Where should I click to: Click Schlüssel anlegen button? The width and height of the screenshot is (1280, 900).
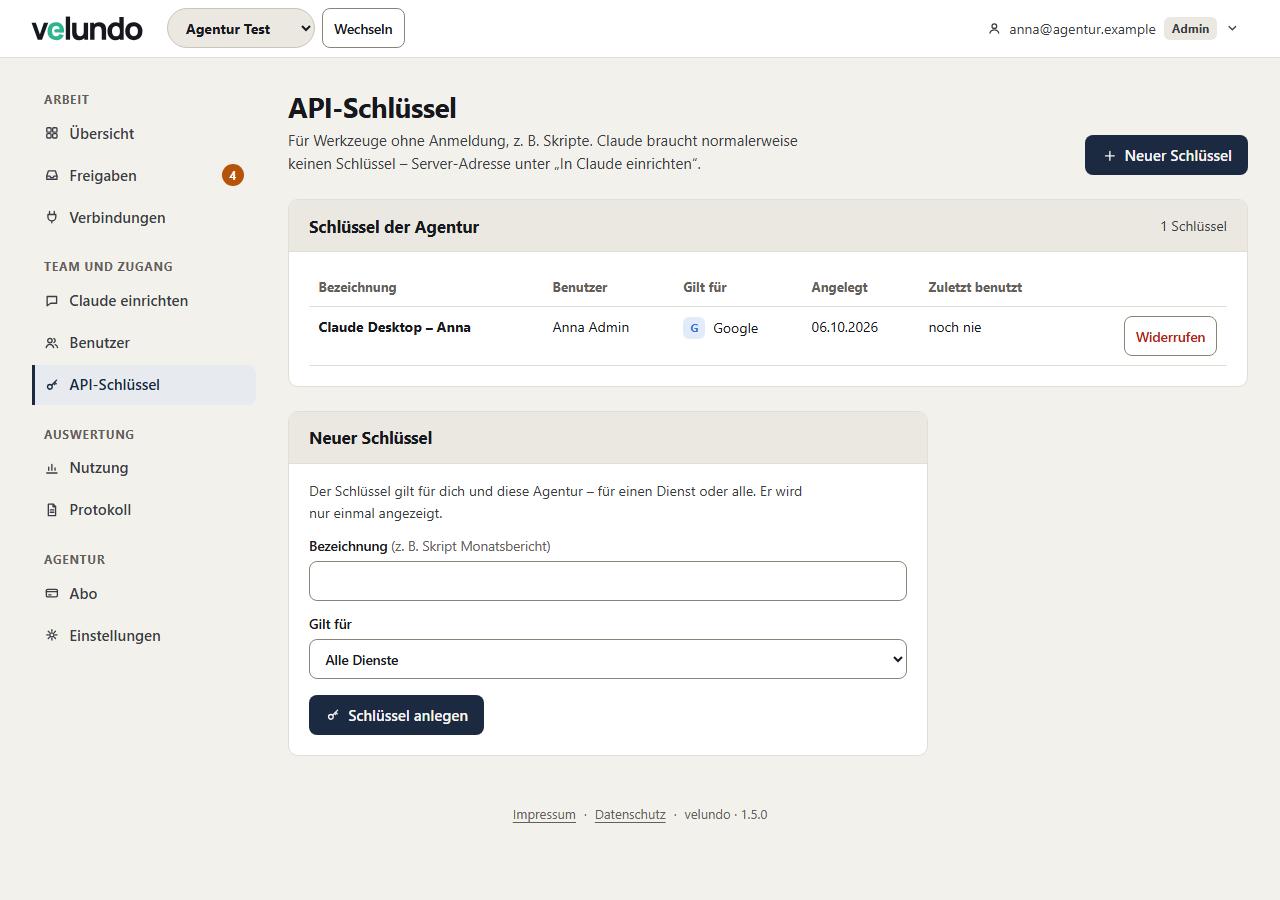[396, 715]
